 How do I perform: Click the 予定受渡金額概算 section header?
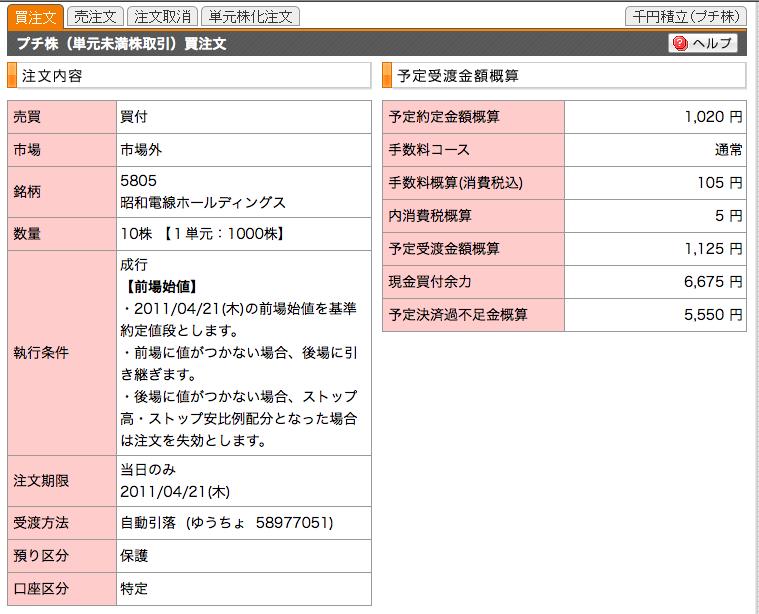tap(458, 76)
